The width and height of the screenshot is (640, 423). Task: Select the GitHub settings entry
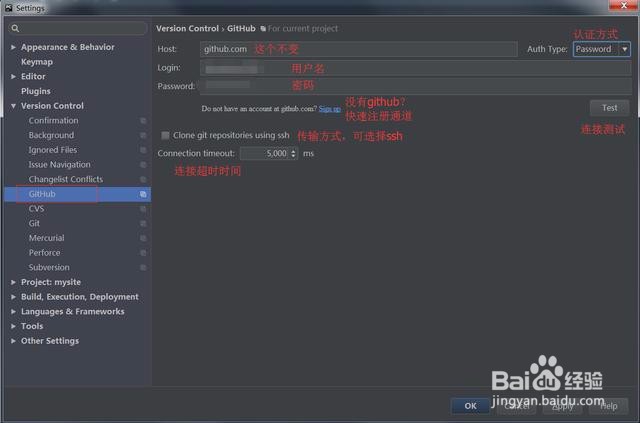coord(42,194)
